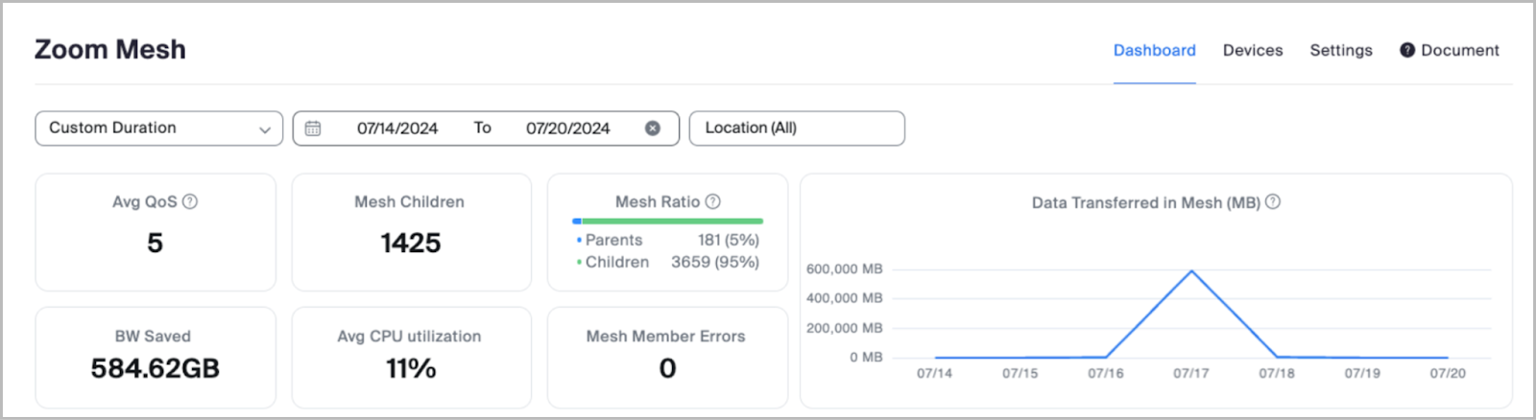The image size is (1536, 420).
Task: Click the BW Saved label
Action: click(x=153, y=336)
